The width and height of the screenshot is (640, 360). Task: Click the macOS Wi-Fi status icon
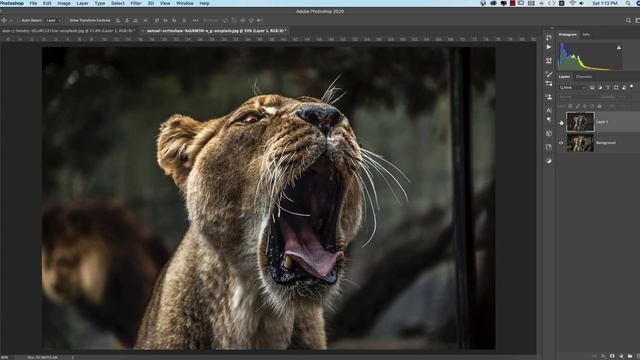point(572,3)
